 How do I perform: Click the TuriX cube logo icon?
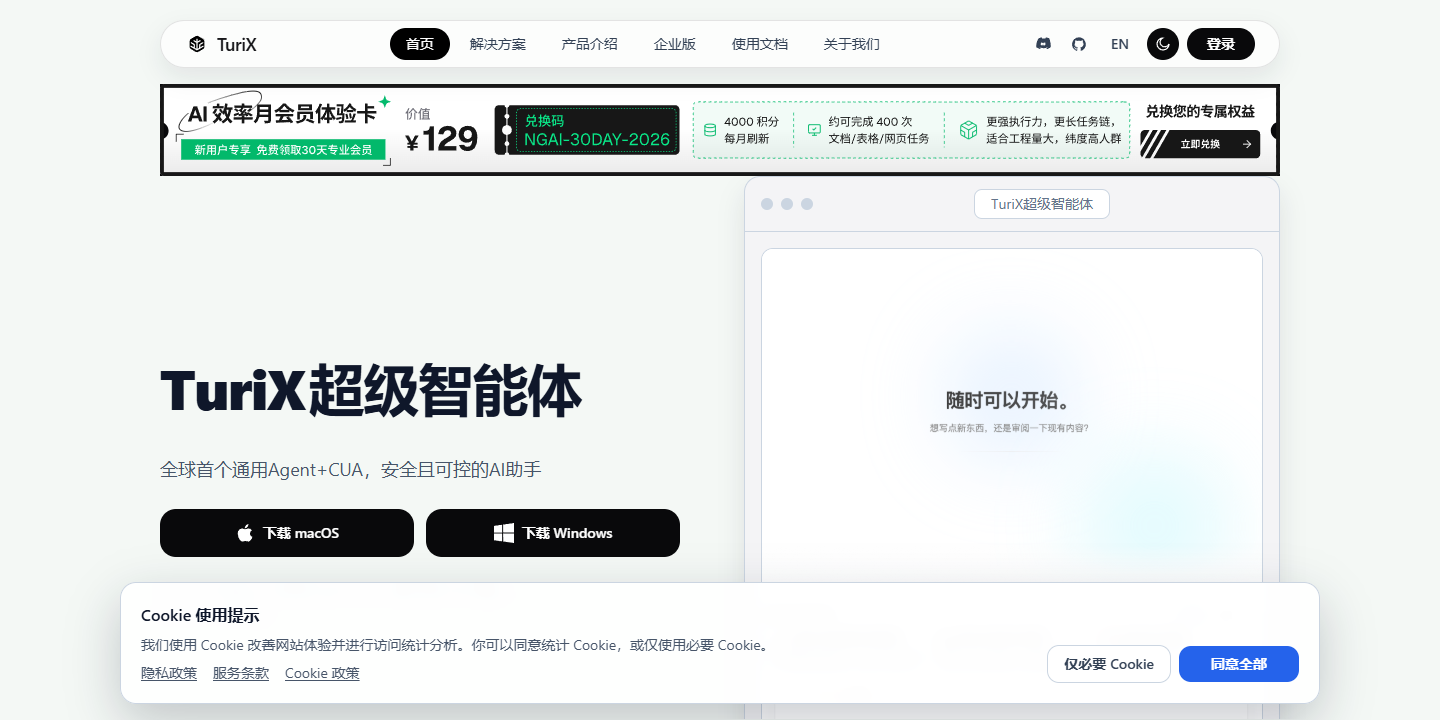tap(197, 44)
